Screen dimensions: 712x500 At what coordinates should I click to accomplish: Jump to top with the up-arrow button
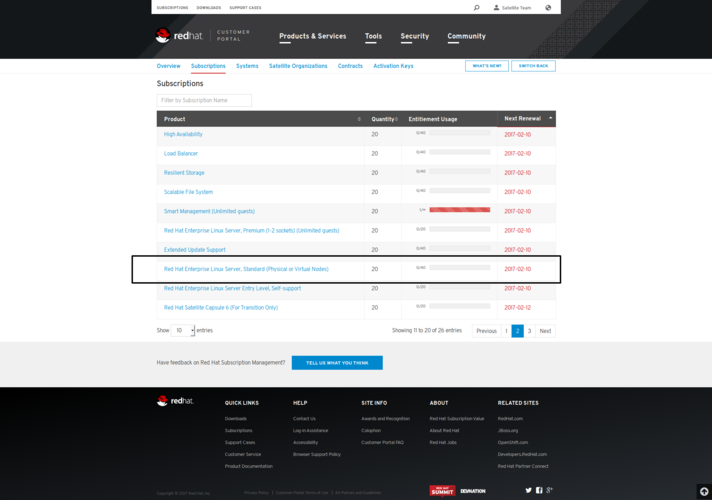[x=704, y=491]
